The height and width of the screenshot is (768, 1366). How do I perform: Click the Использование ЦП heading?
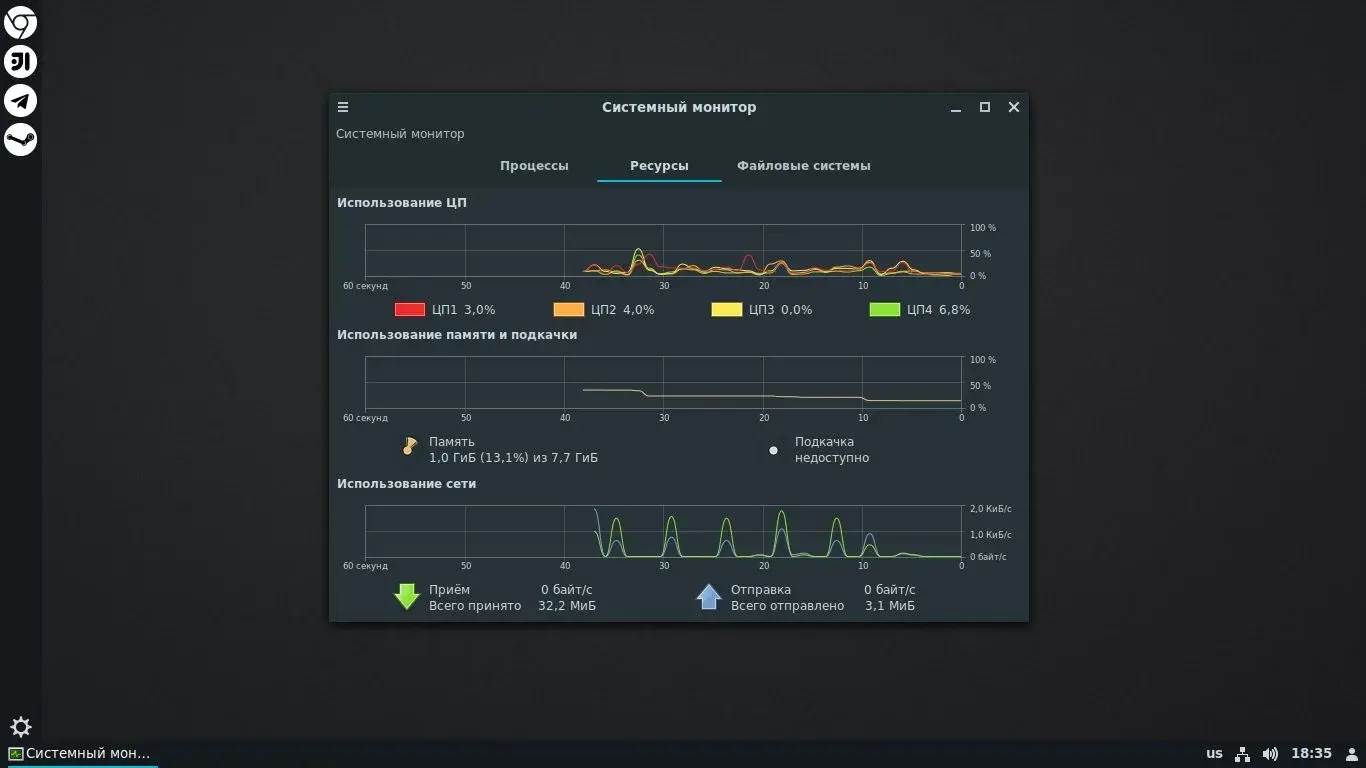click(402, 203)
